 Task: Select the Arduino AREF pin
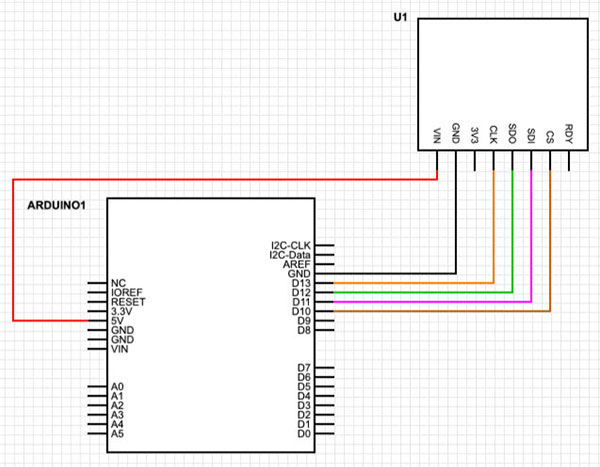pyautogui.click(x=298, y=264)
